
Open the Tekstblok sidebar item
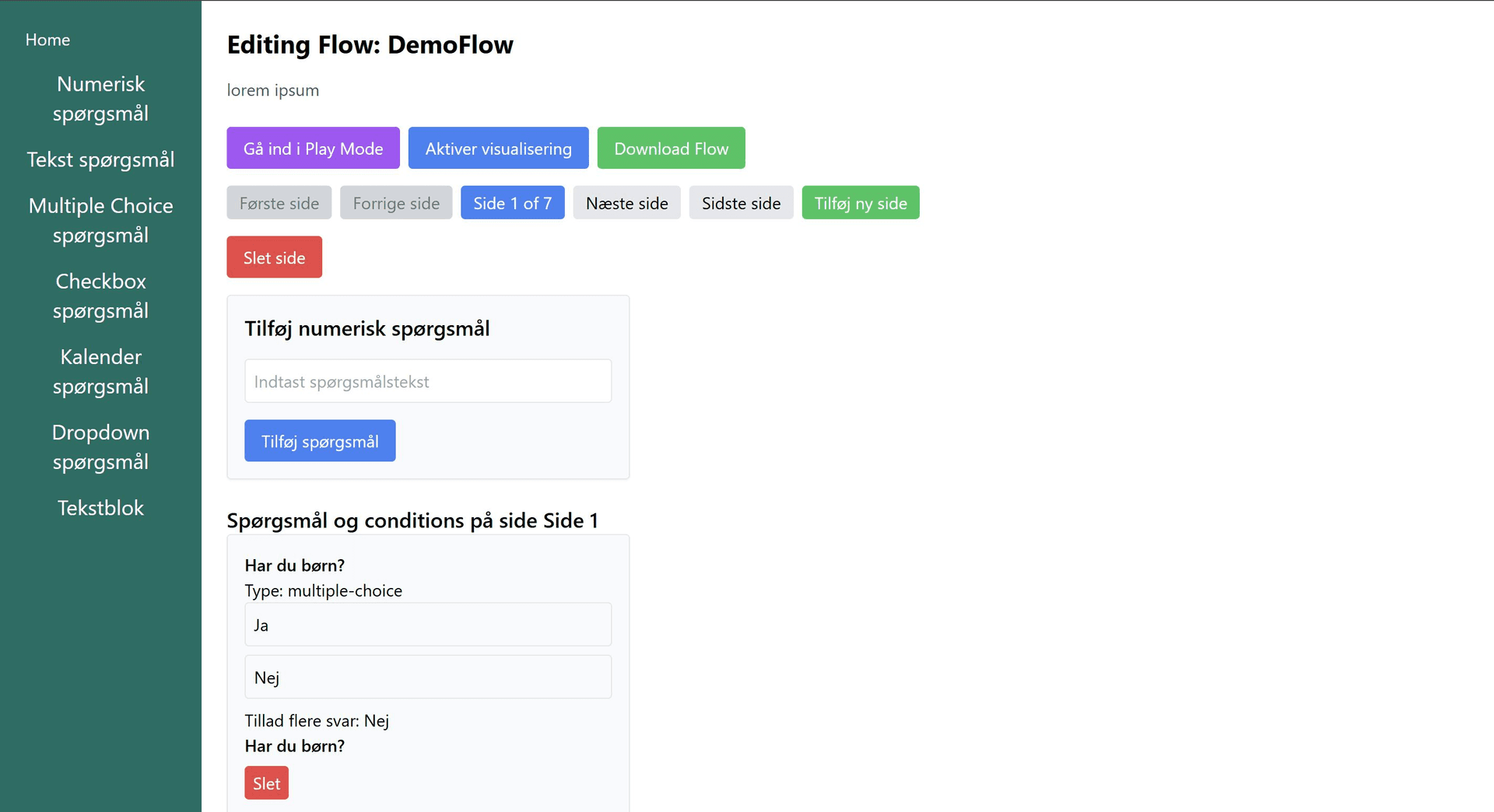click(100, 507)
